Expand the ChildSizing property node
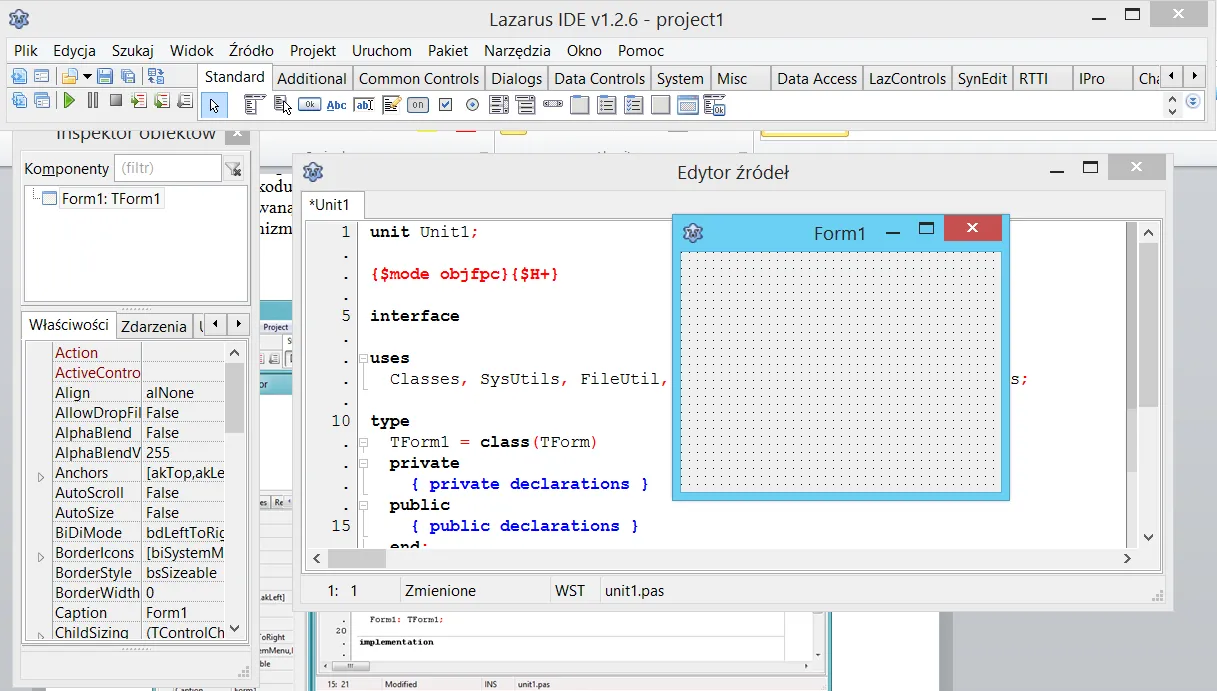Image resolution: width=1217 pixels, height=691 pixels. click(x=41, y=635)
